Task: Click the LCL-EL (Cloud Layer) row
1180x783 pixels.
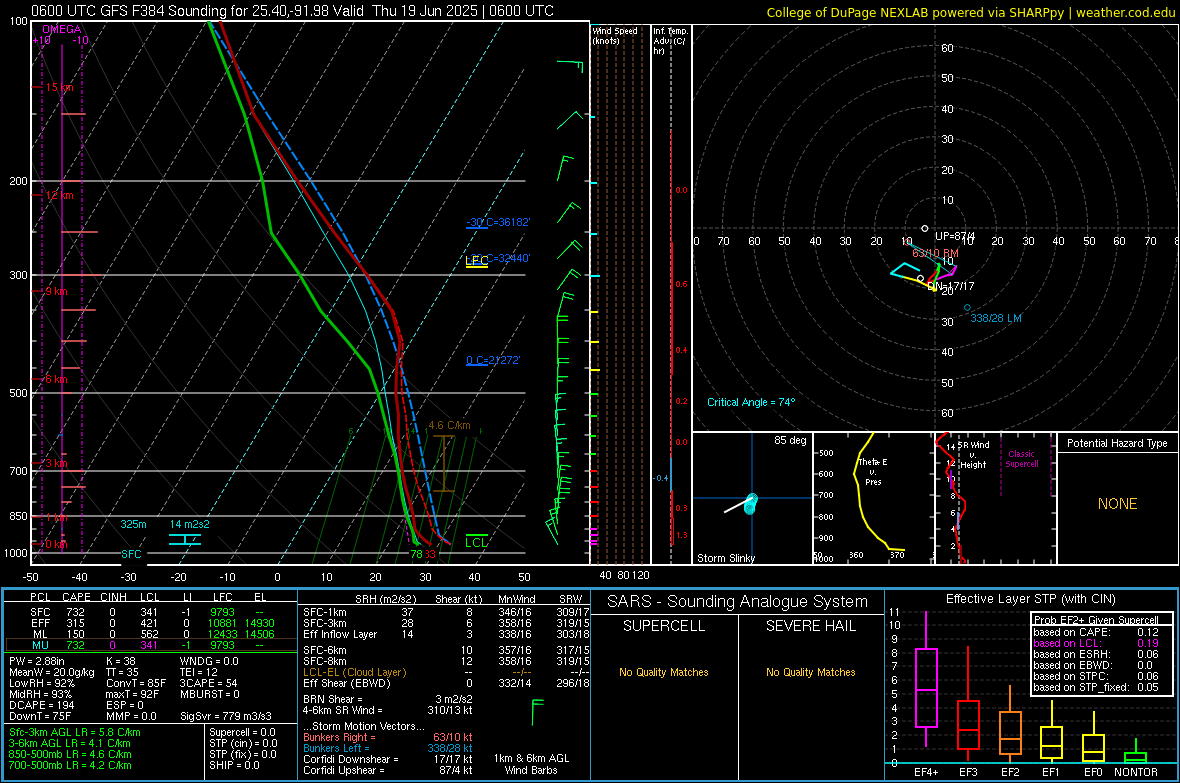Action: [446, 672]
